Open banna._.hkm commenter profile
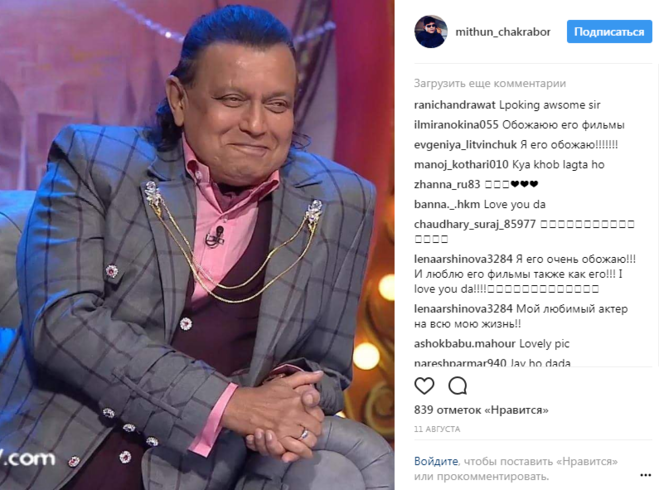659x490 pixels. 447,204
